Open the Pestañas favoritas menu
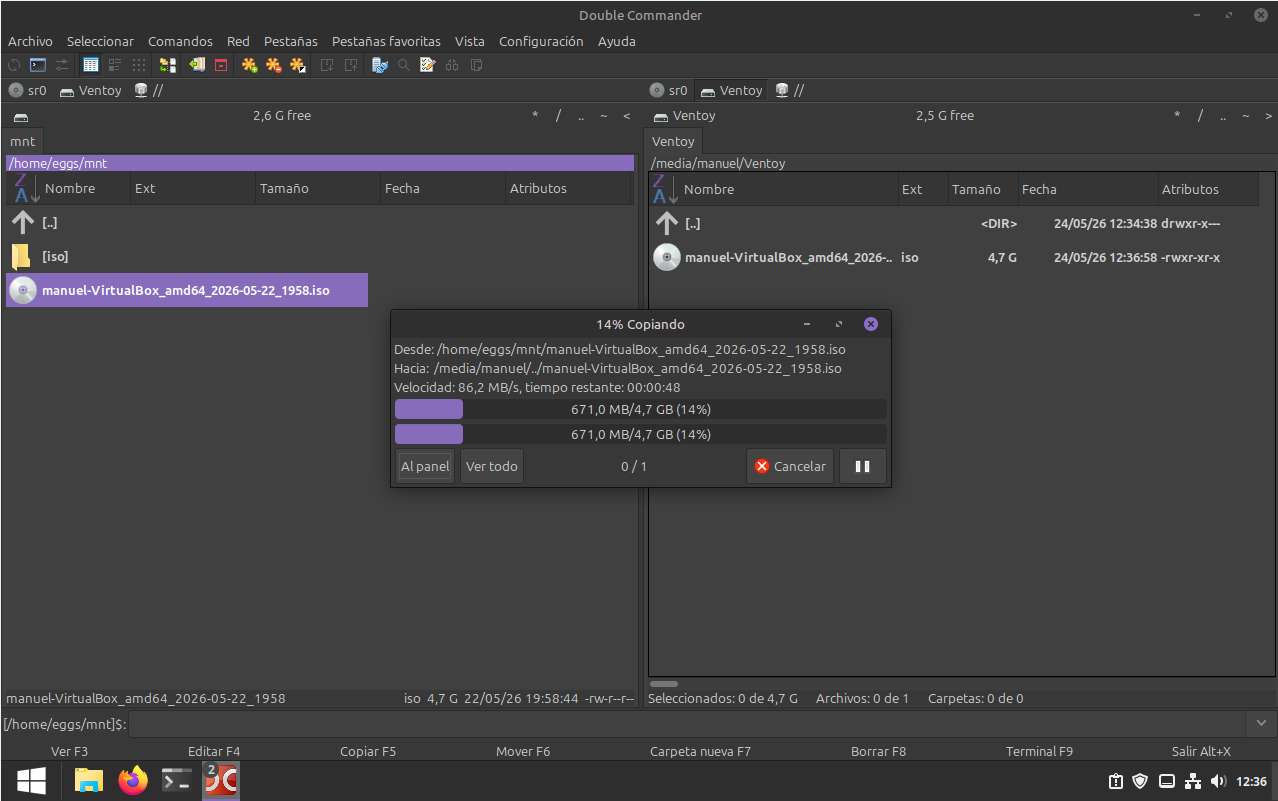 386,41
